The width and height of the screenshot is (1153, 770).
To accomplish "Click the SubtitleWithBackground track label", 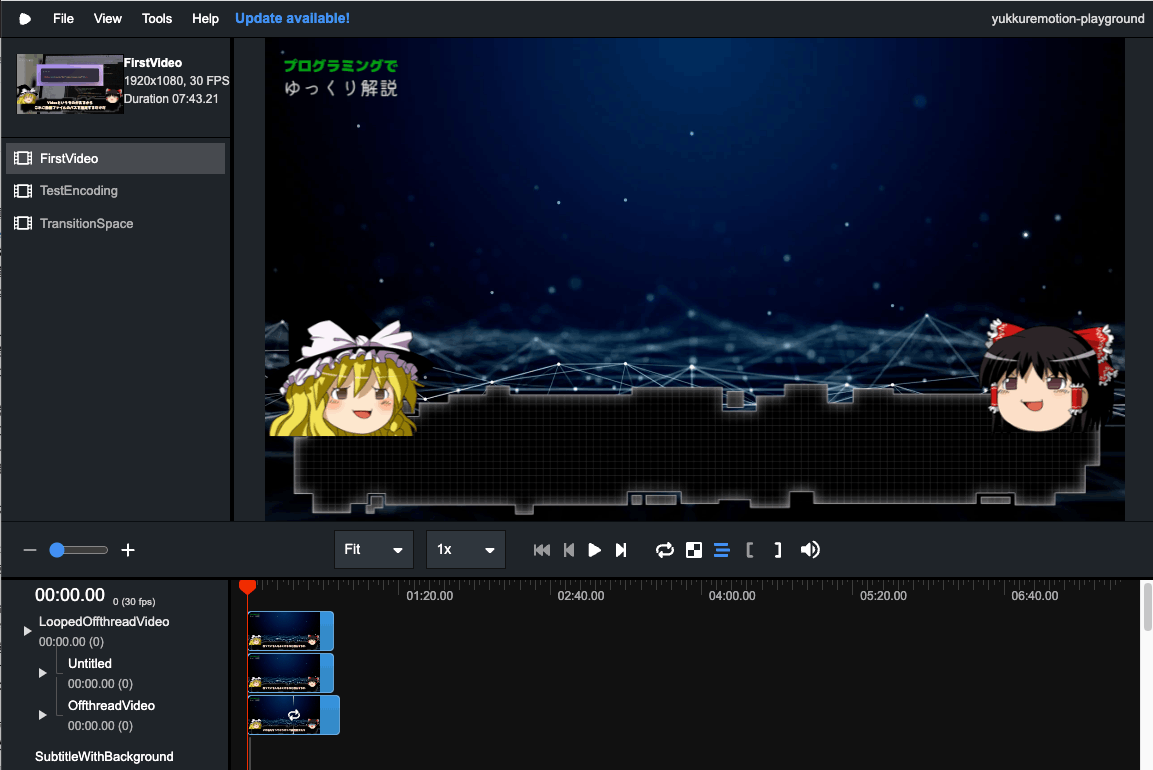I will coord(104,757).
